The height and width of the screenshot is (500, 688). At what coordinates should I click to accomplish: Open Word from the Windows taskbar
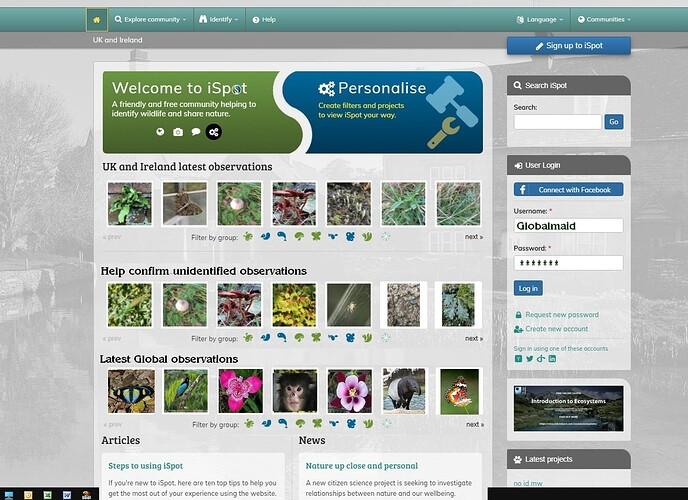coord(67,495)
